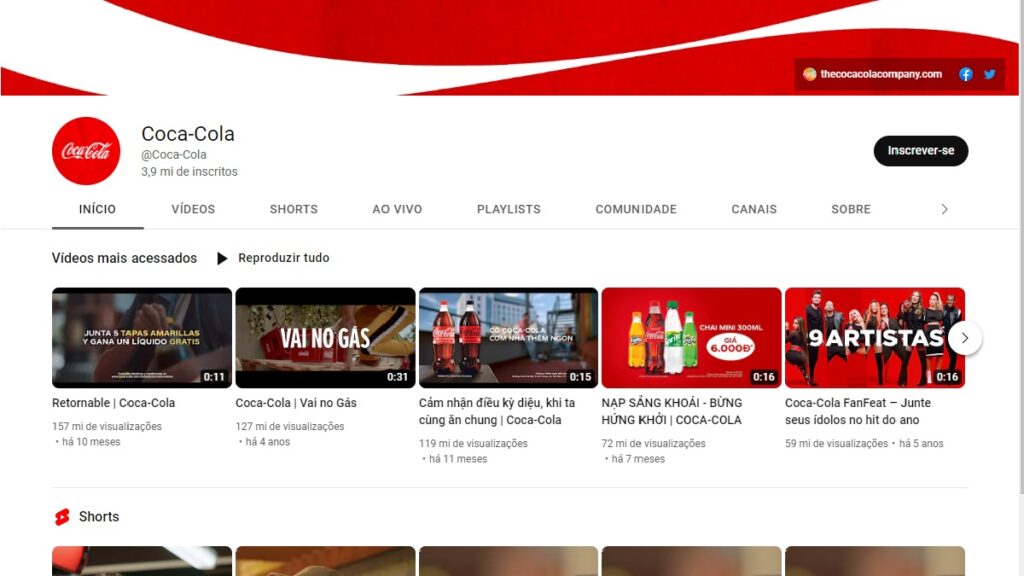Open thecocacolacompany.com website link
This screenshot has width=1024, height=576.
[x=880, y=74]
